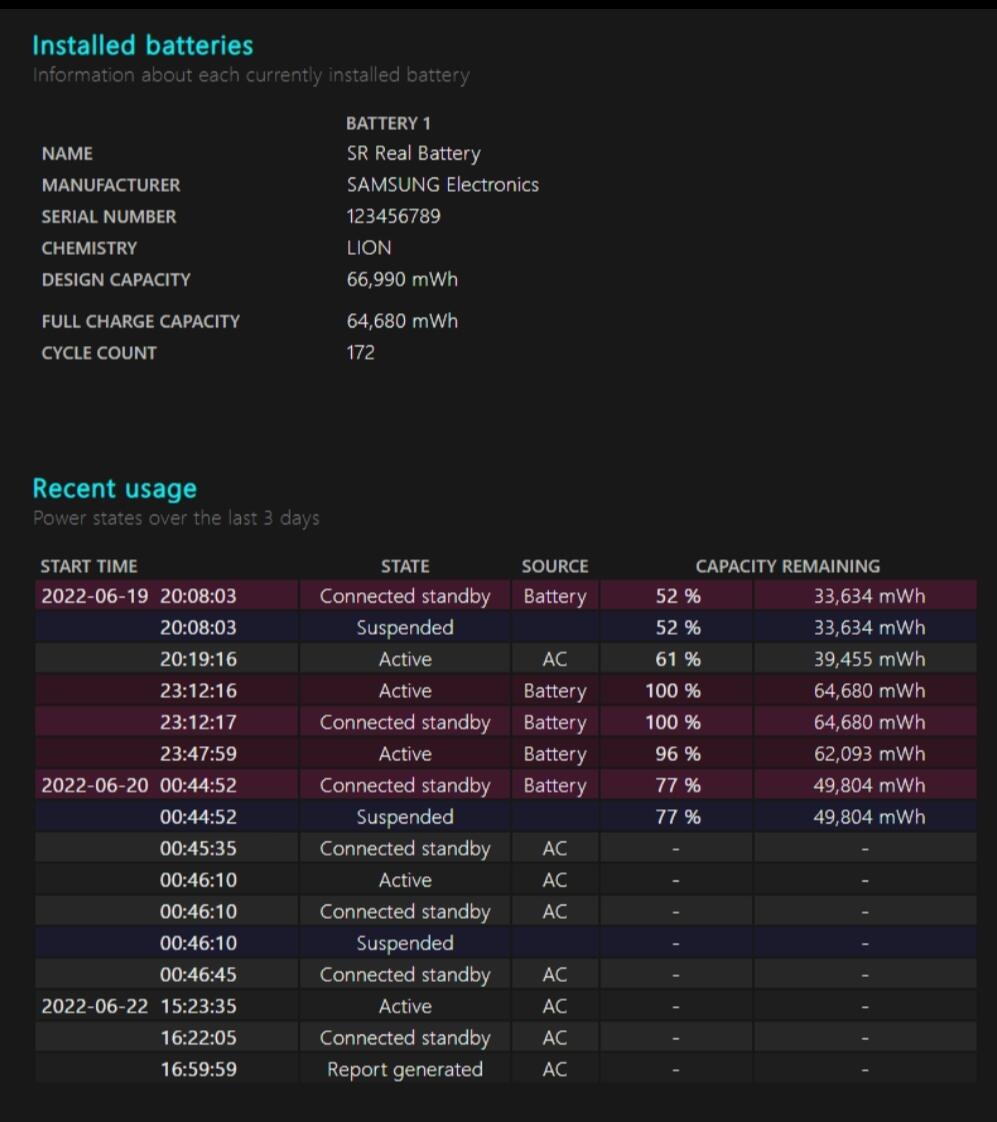The width and height of the screenshot is (997, 1122).
Task: Click the LION chemistry value
Action: point(369,248)
